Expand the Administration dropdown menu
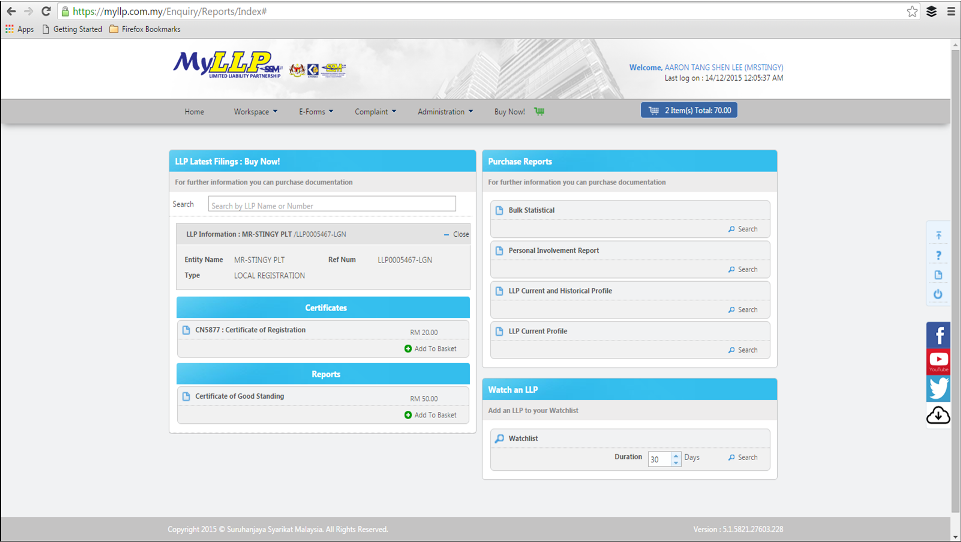961x542 pixels. point(445,112)
